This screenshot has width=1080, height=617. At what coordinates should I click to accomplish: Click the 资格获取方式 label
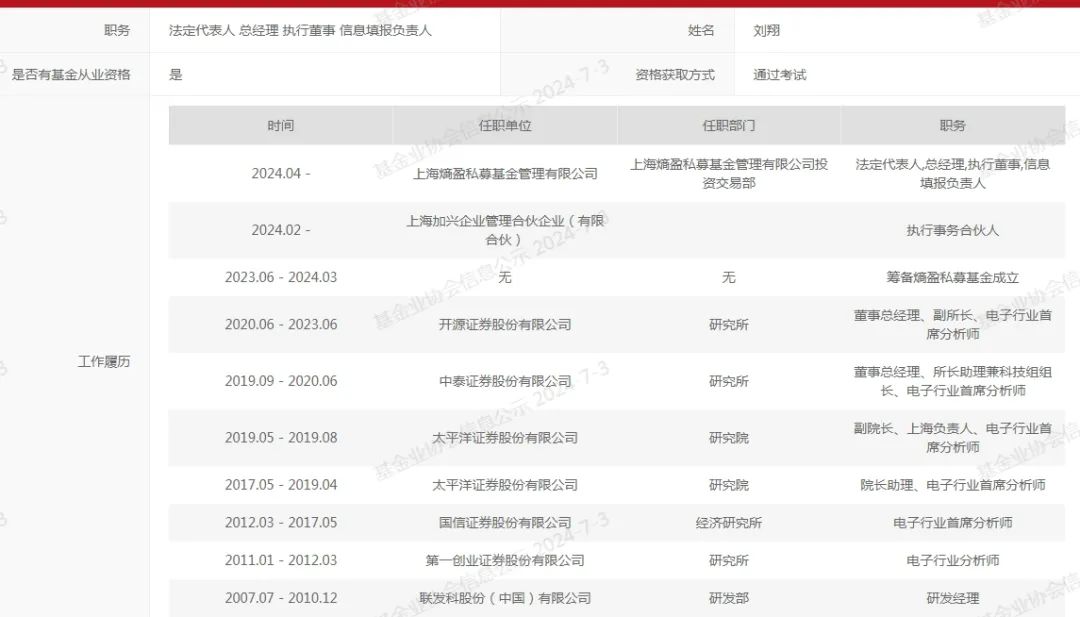coord(675,74)
